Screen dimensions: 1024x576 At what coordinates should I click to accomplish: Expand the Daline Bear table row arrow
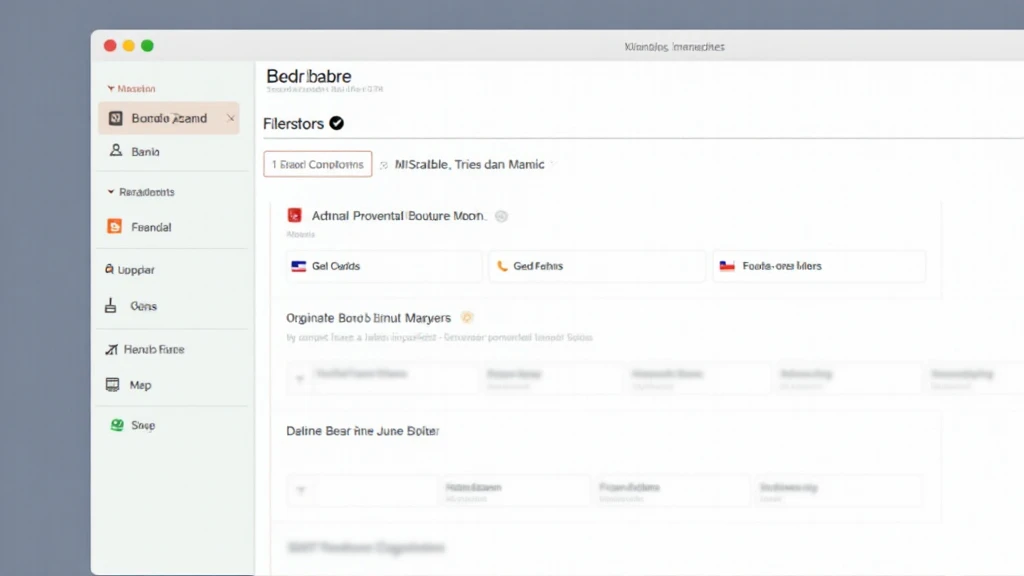pos(301,490)
